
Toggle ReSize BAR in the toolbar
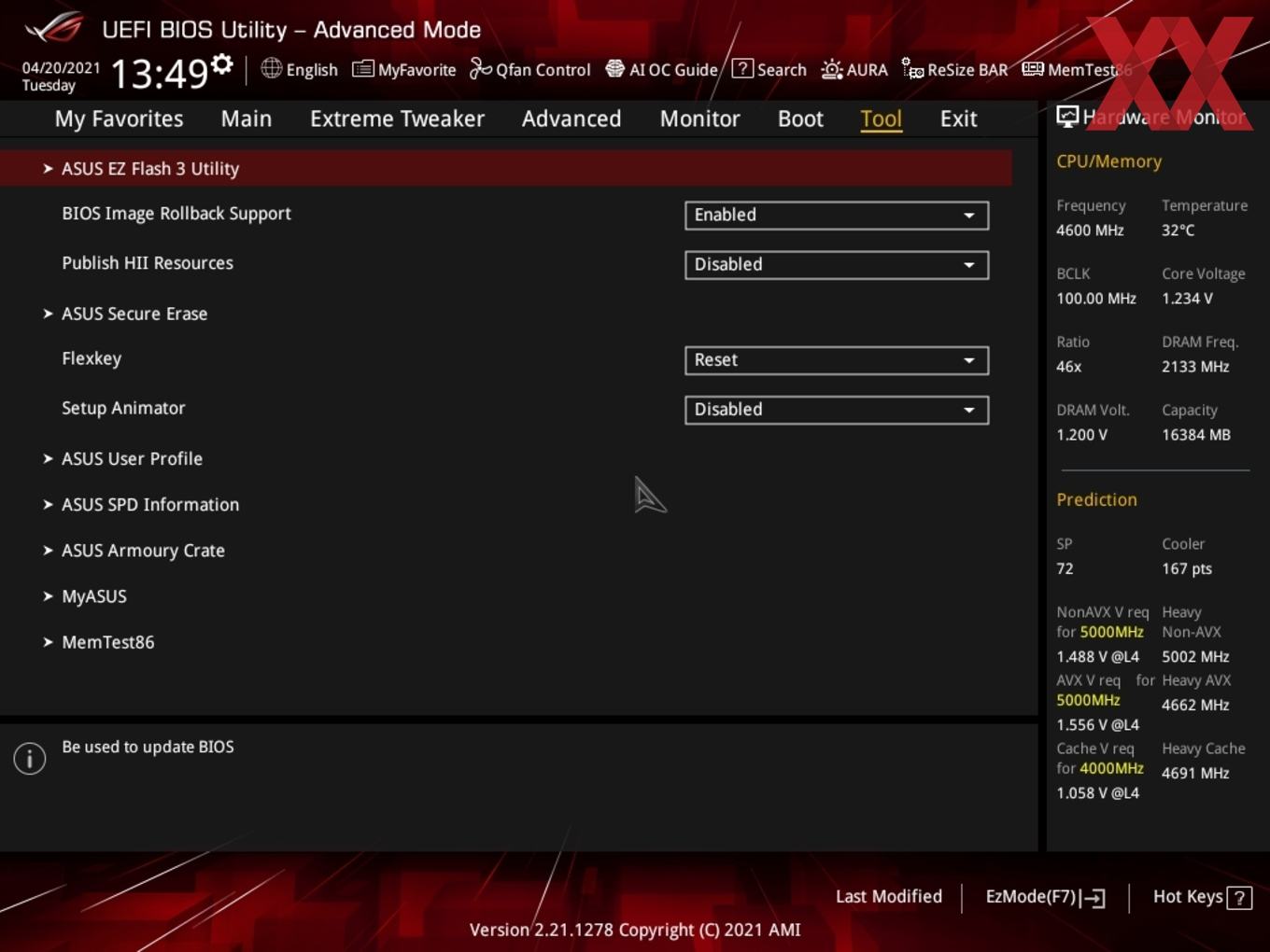click(954, 69)
